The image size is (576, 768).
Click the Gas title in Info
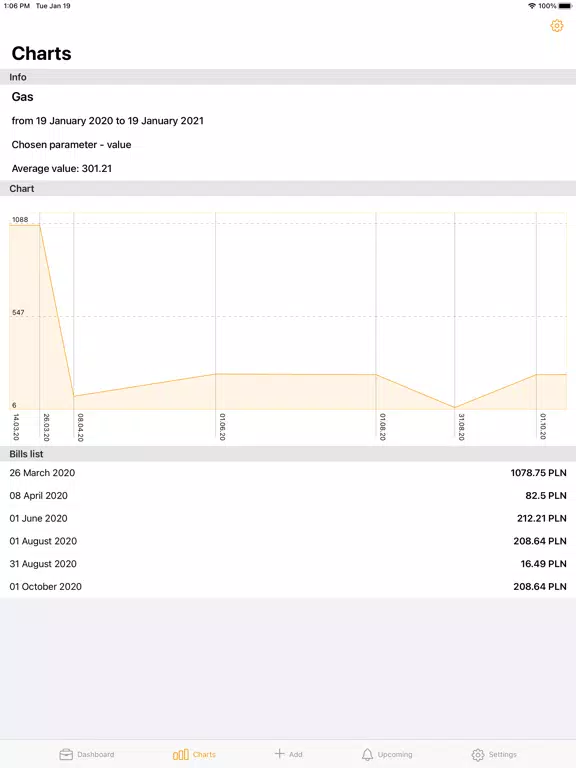point(23,96)
